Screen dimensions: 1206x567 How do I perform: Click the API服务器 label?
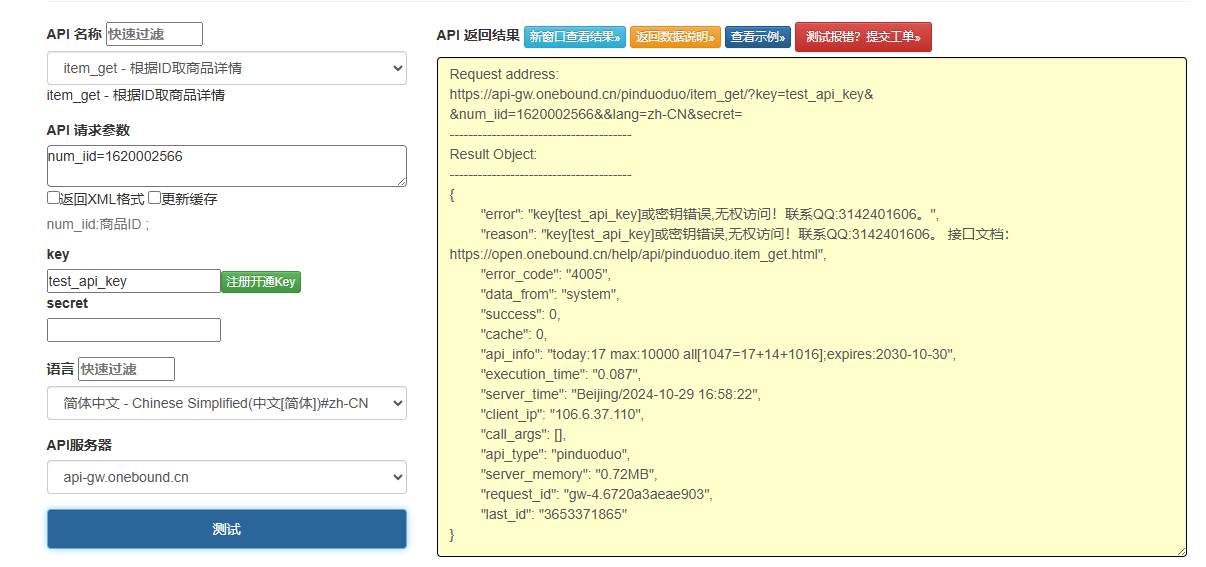(x=79, y=445)
